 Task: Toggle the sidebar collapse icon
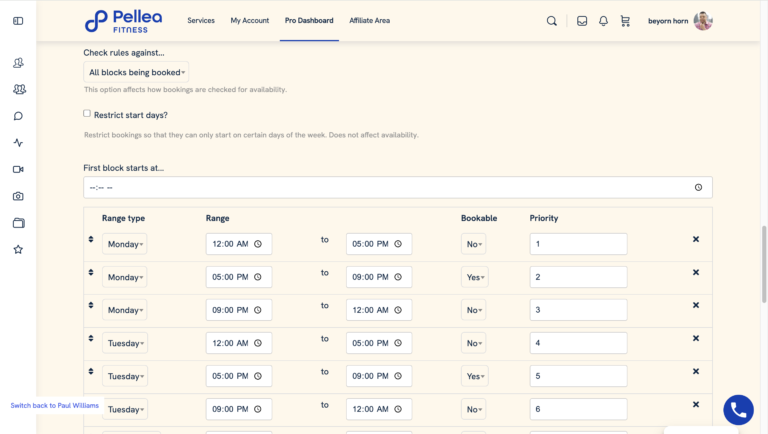tap(18, 21)
